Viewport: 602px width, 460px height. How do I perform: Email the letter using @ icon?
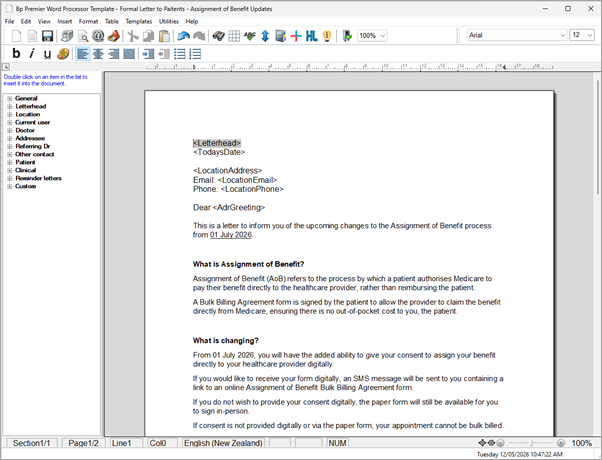point(98,36)
